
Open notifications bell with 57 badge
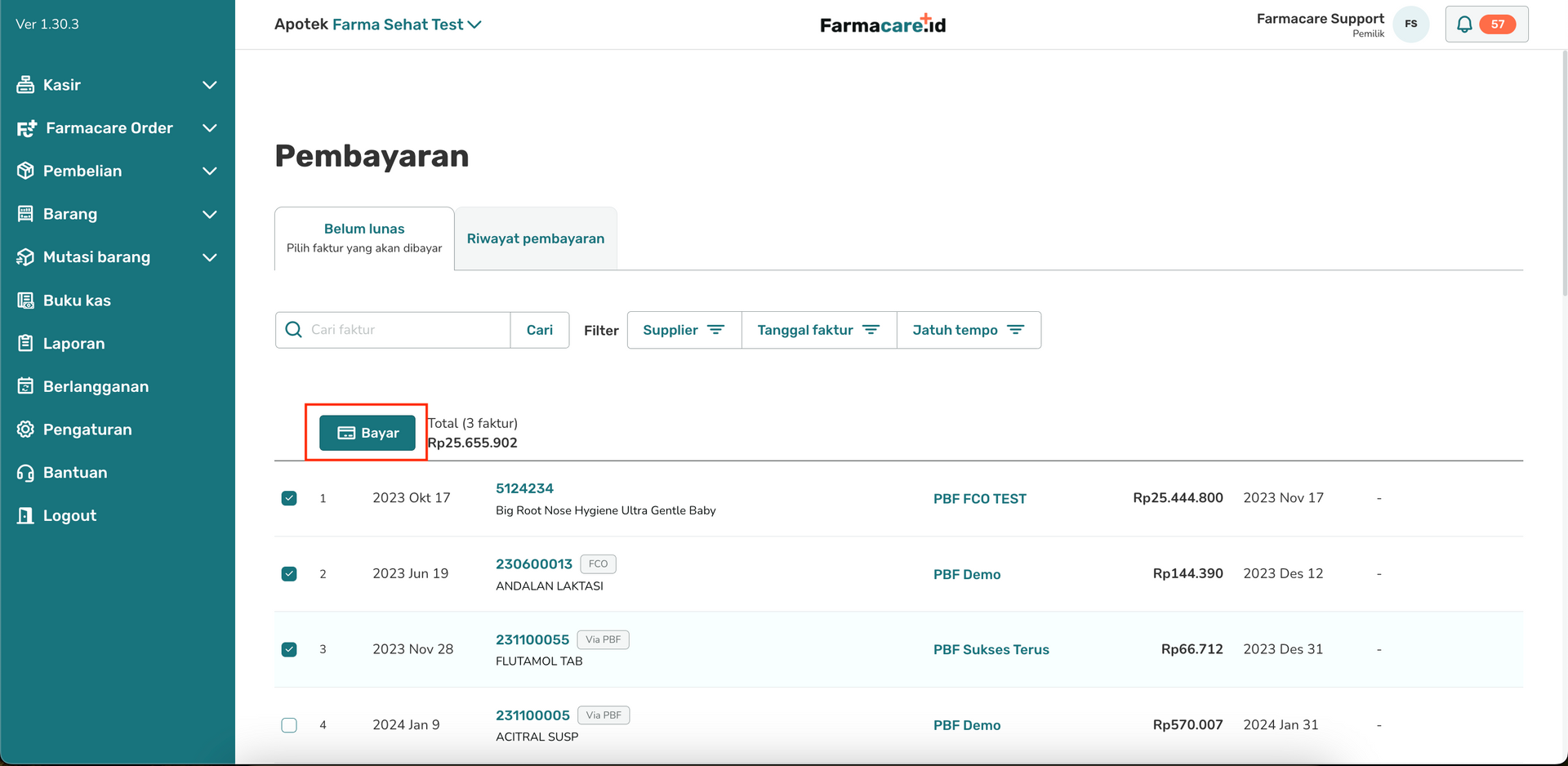pyautogui.click(x=1486, y=24)
